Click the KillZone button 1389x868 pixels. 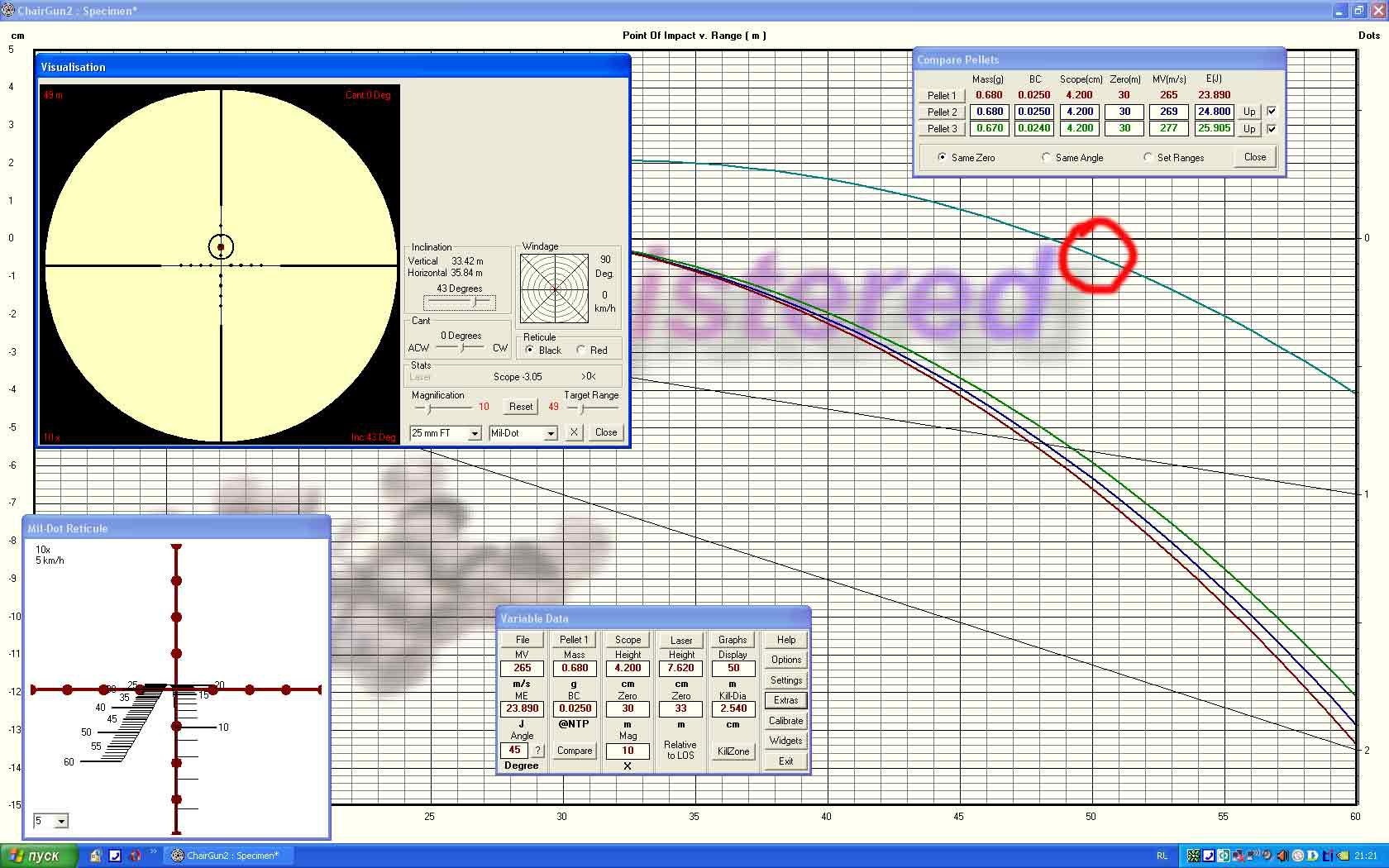(733, 751)
